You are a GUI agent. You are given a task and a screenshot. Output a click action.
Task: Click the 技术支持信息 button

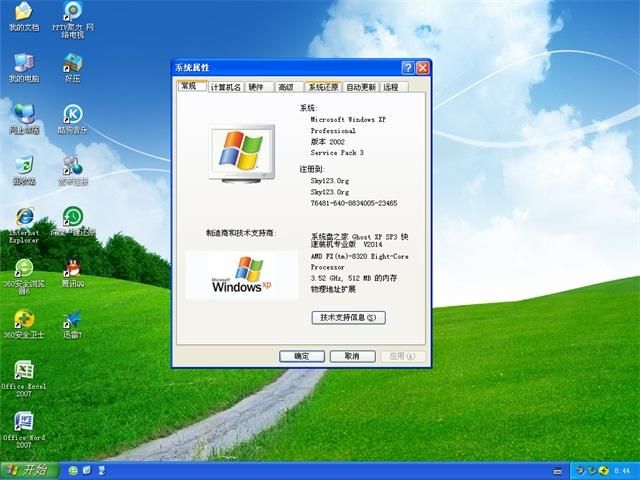point(348,318)
